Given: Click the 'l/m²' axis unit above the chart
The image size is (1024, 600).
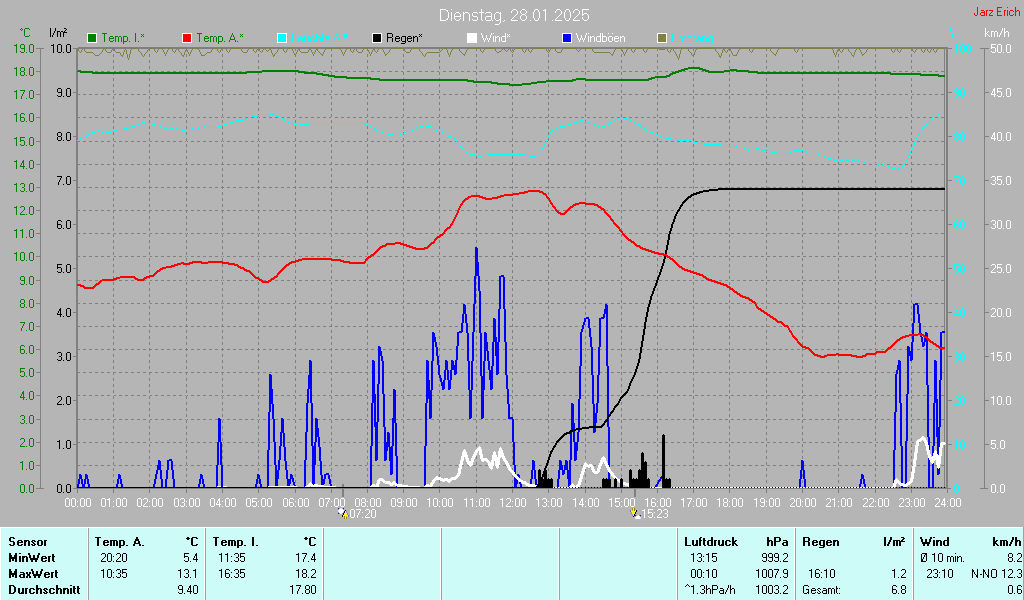Looking at the screenshot, I should pyautogui.click(x=58, y=33).
